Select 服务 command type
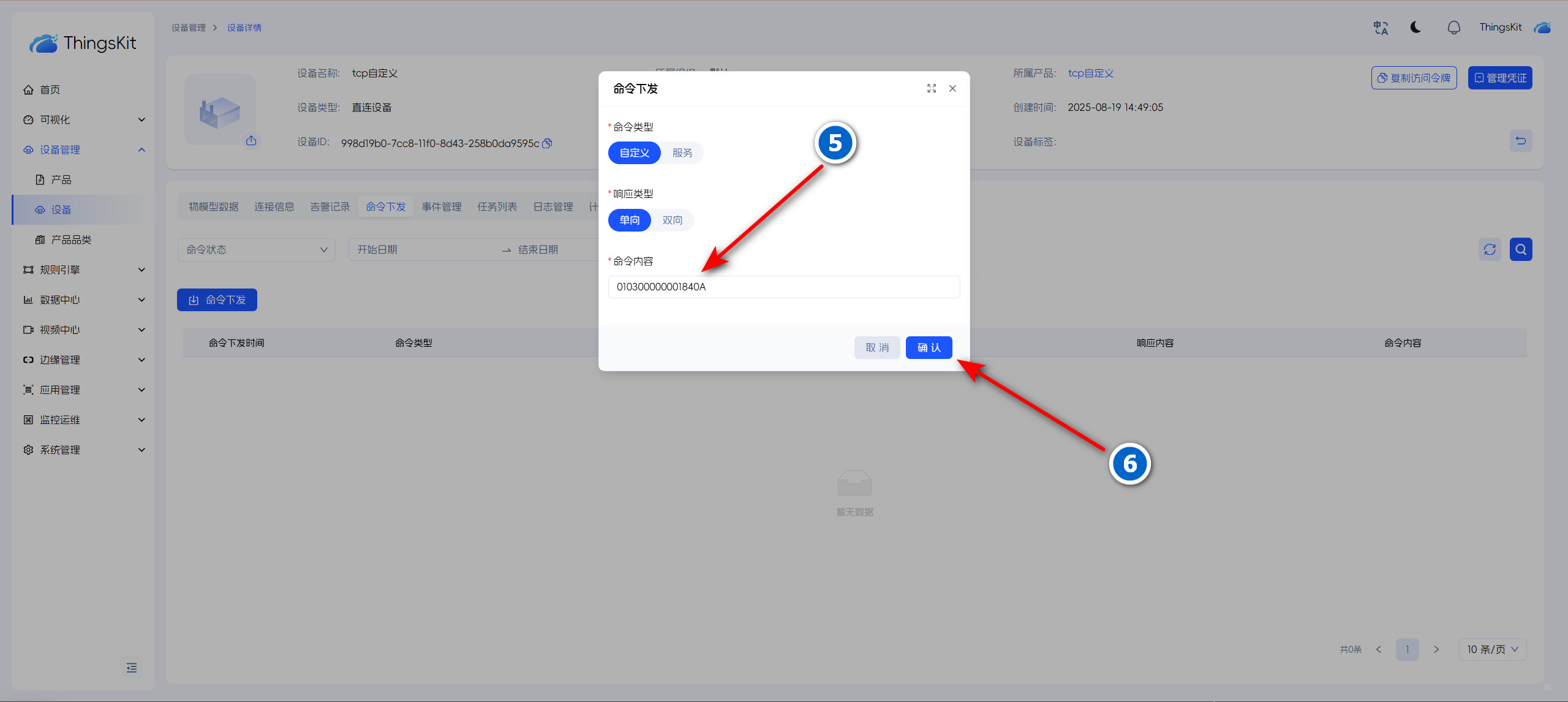Viewport: 1568px width, 702px height. pos(682,153)
